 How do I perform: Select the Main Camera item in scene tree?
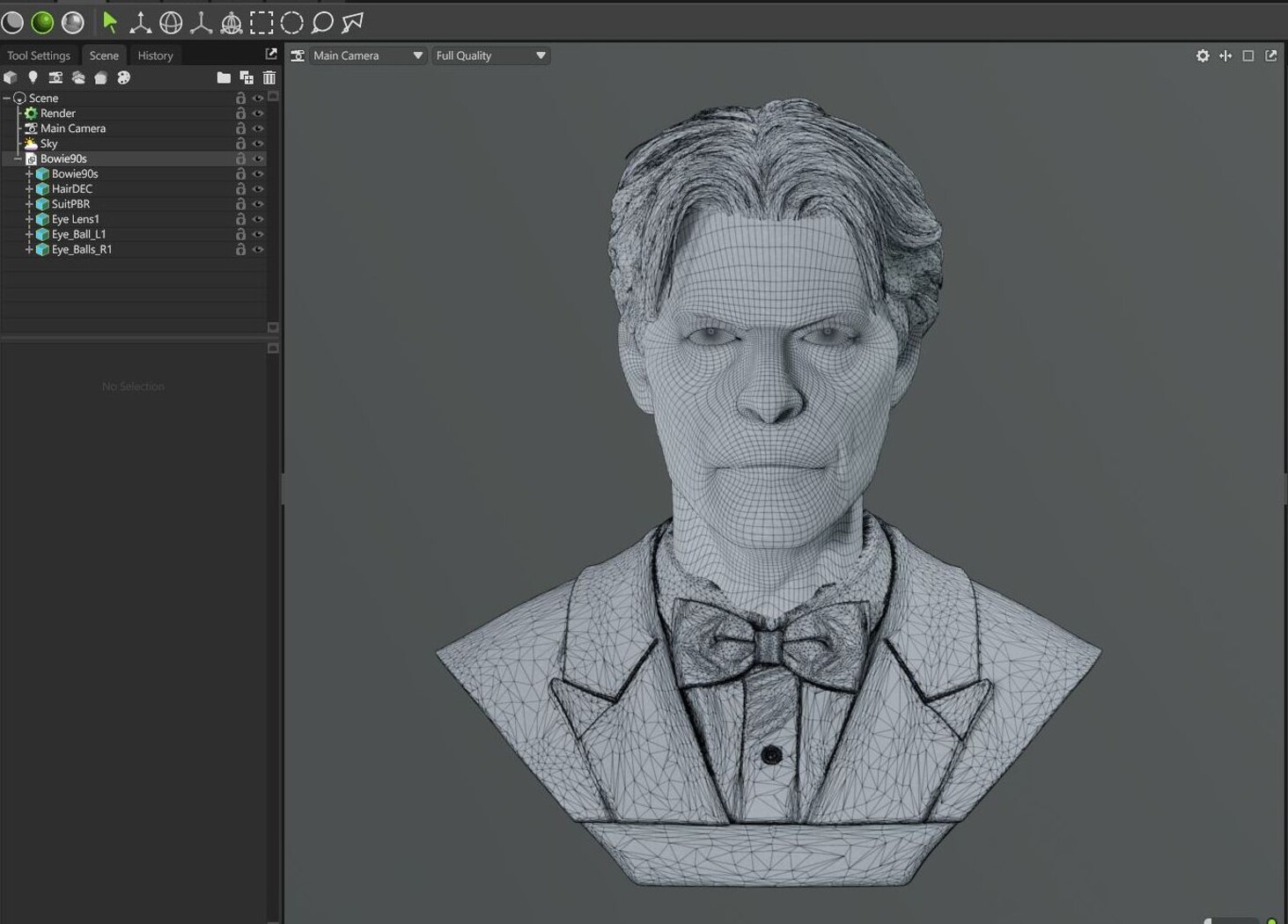pyautogui.click(x=73, y=128)
